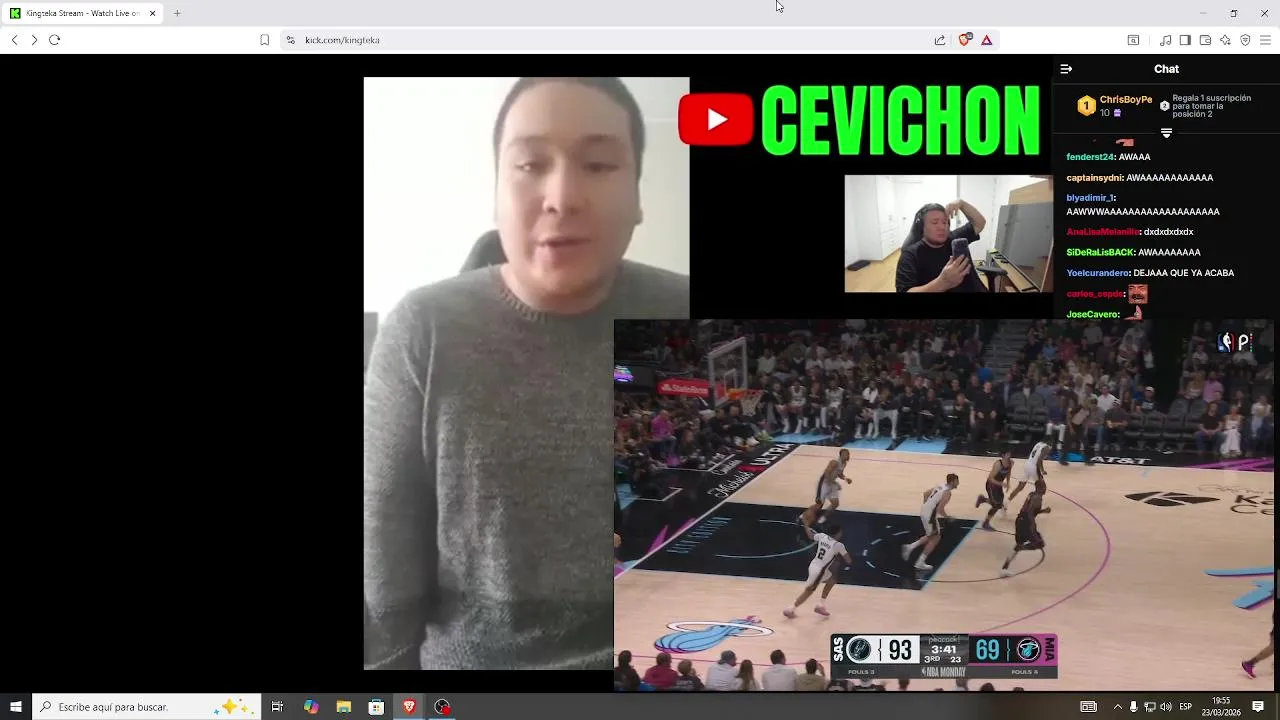Image resolution: width=1280 pixels, height=720 pixels.
Task: Click the microphone tray icon
Action: click(x=1133, y=707)
